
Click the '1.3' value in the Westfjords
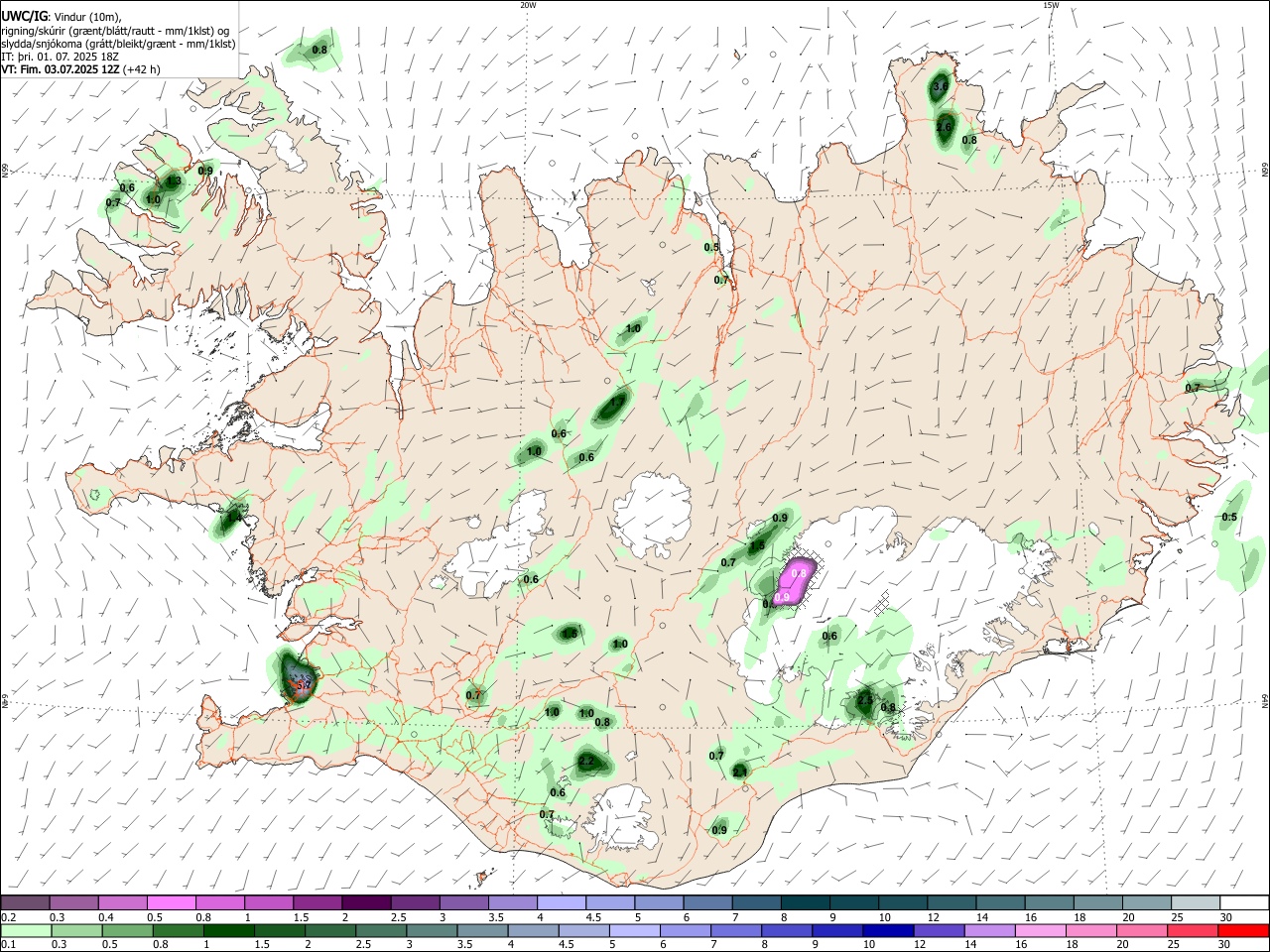click(x=174, y=181)
